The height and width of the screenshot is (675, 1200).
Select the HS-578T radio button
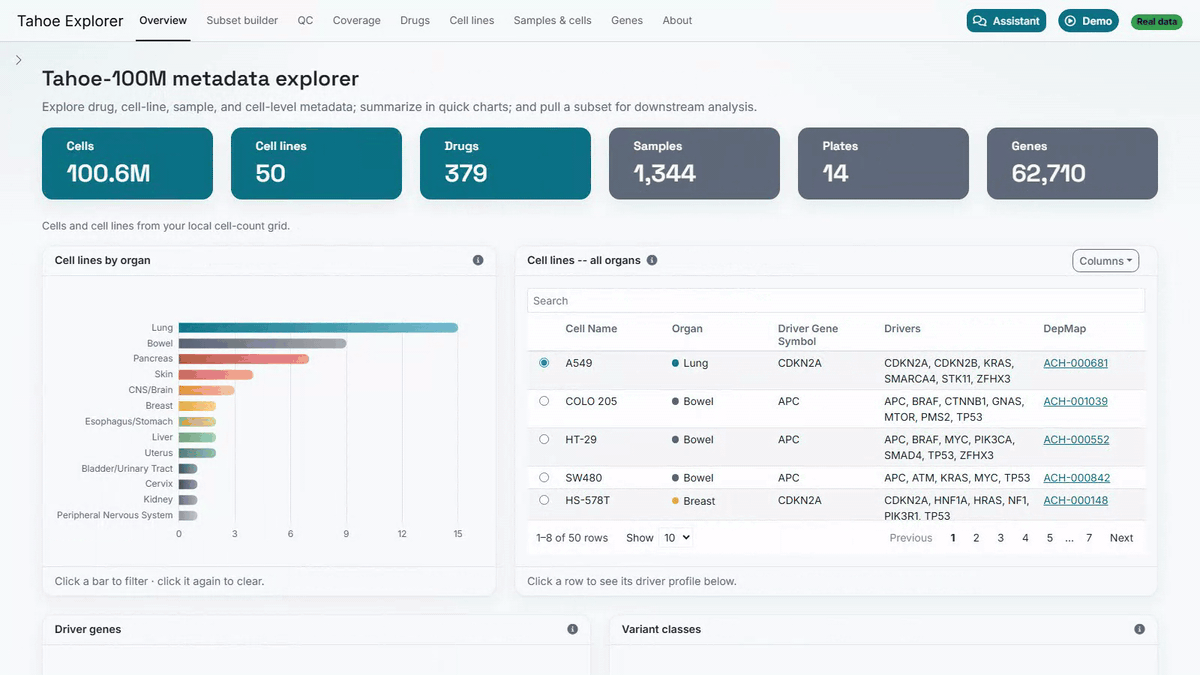click(x=544, y=500)
